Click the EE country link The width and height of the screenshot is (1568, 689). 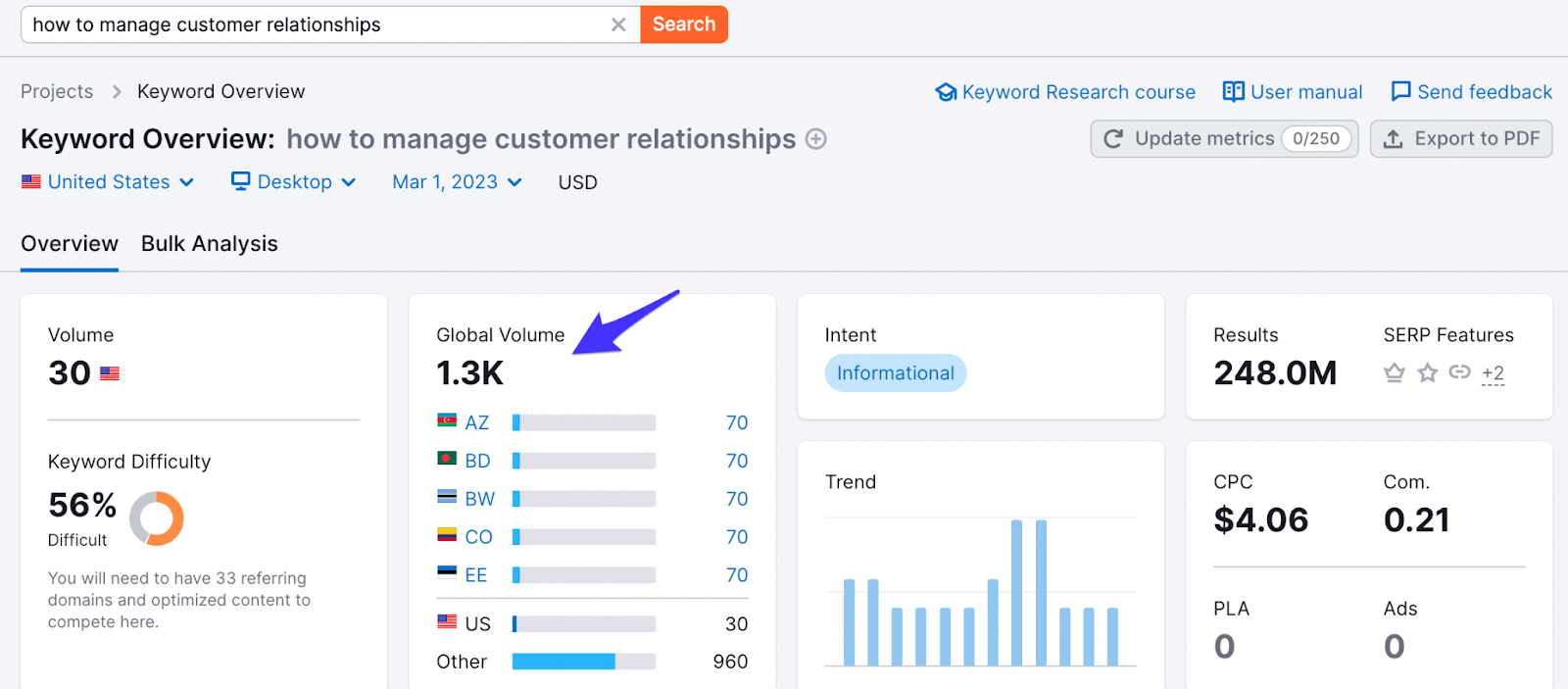476,575
